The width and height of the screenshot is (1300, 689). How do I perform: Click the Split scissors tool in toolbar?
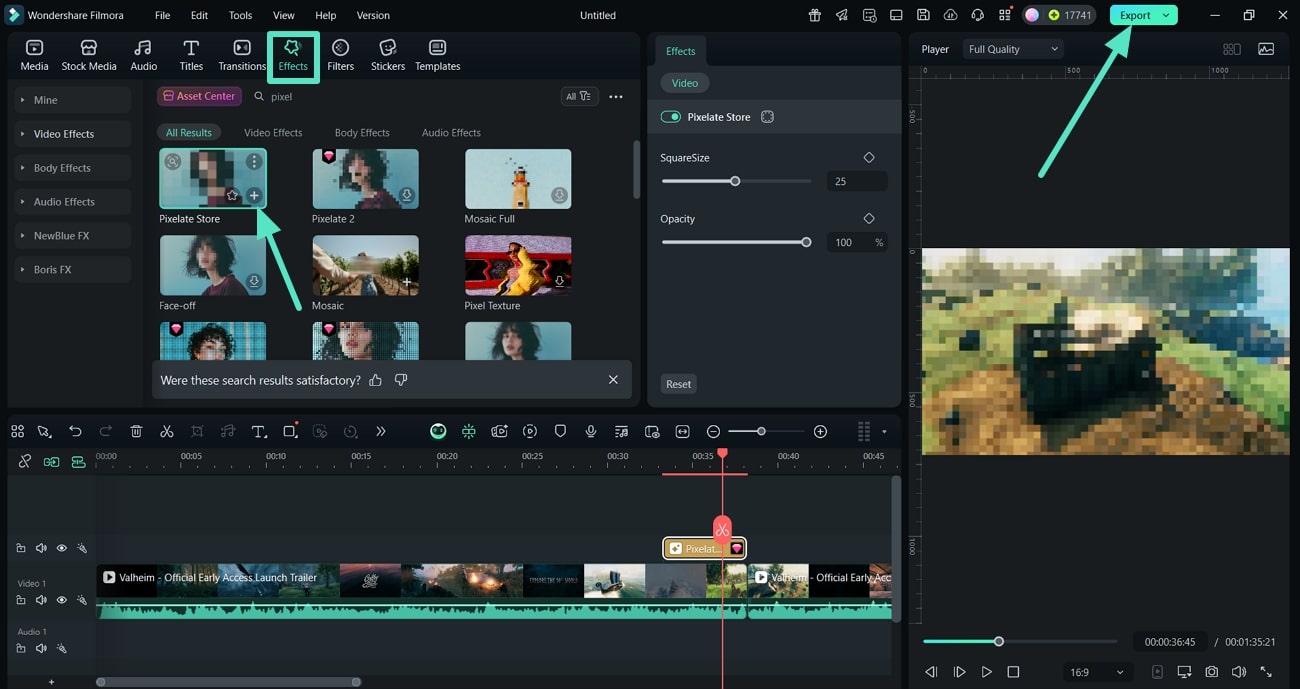(167, 431)
